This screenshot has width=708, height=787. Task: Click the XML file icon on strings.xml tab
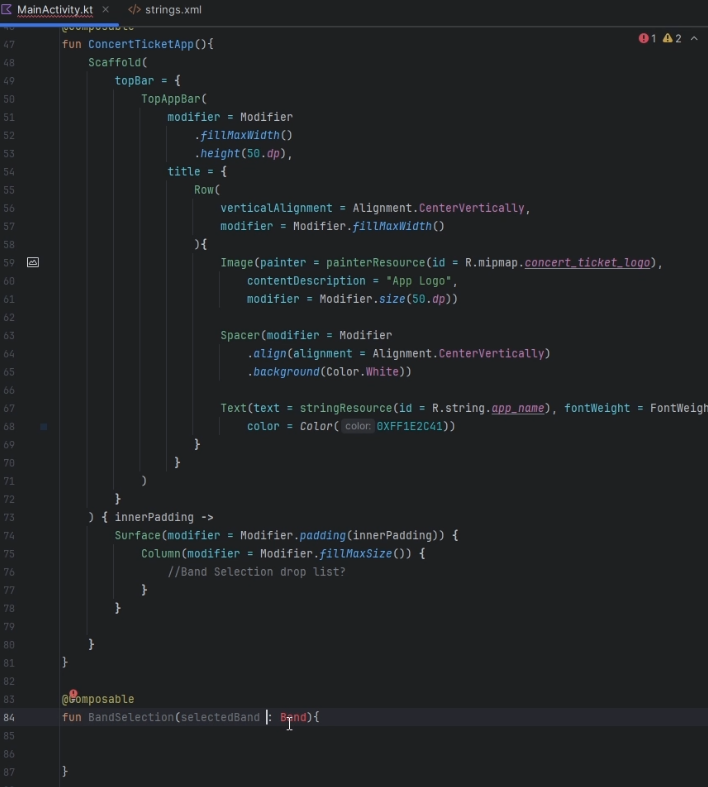click(x=134, y=10)
